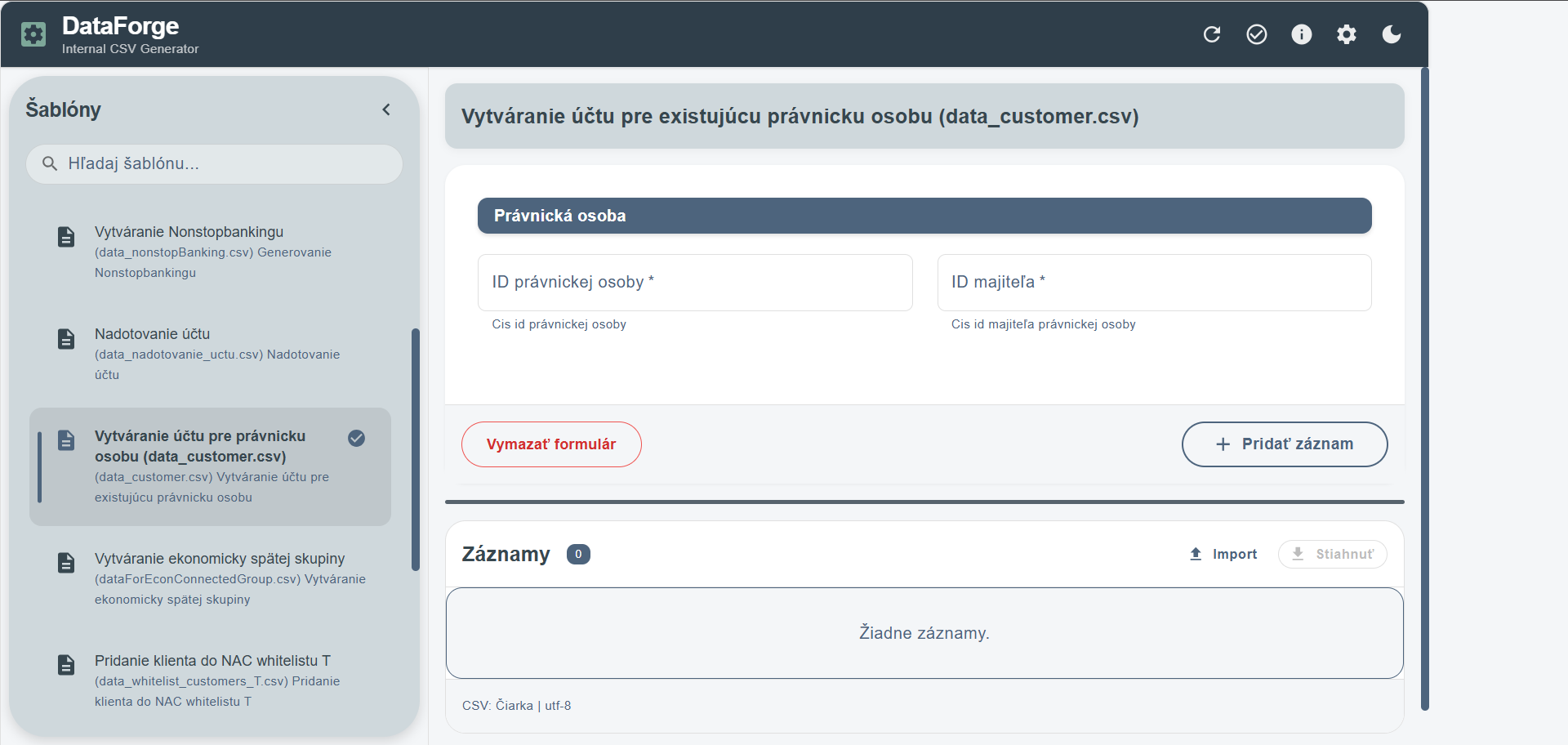Click document icon of Nadotovanie účtu
This screenshot has width=1568, height=745.
(x=66, y=339)
